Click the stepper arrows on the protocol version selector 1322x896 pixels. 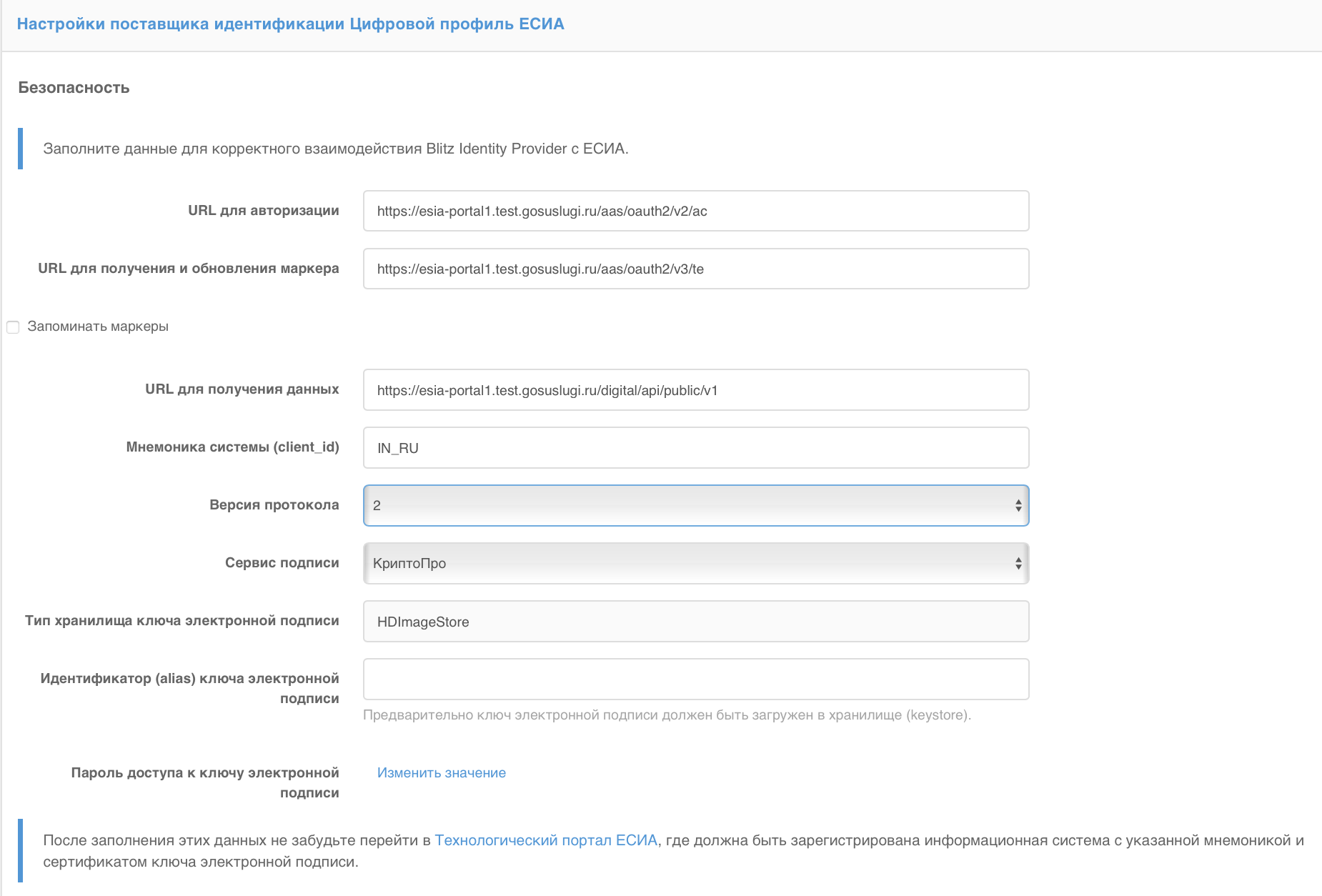1020,505
